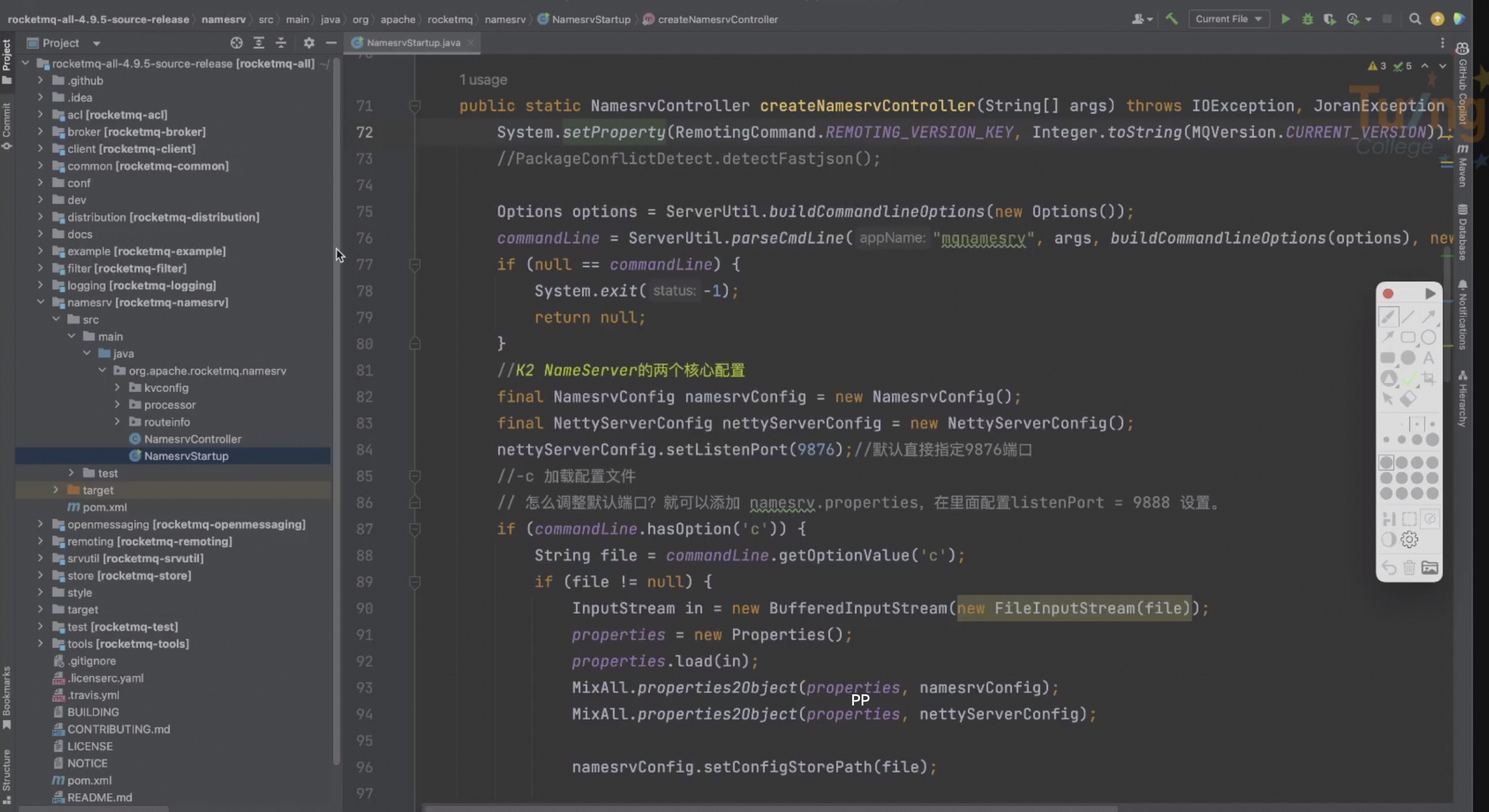Toggle folding of the comment block at line 85
This screenshot has width=1489, height=812.
(414, 476)
